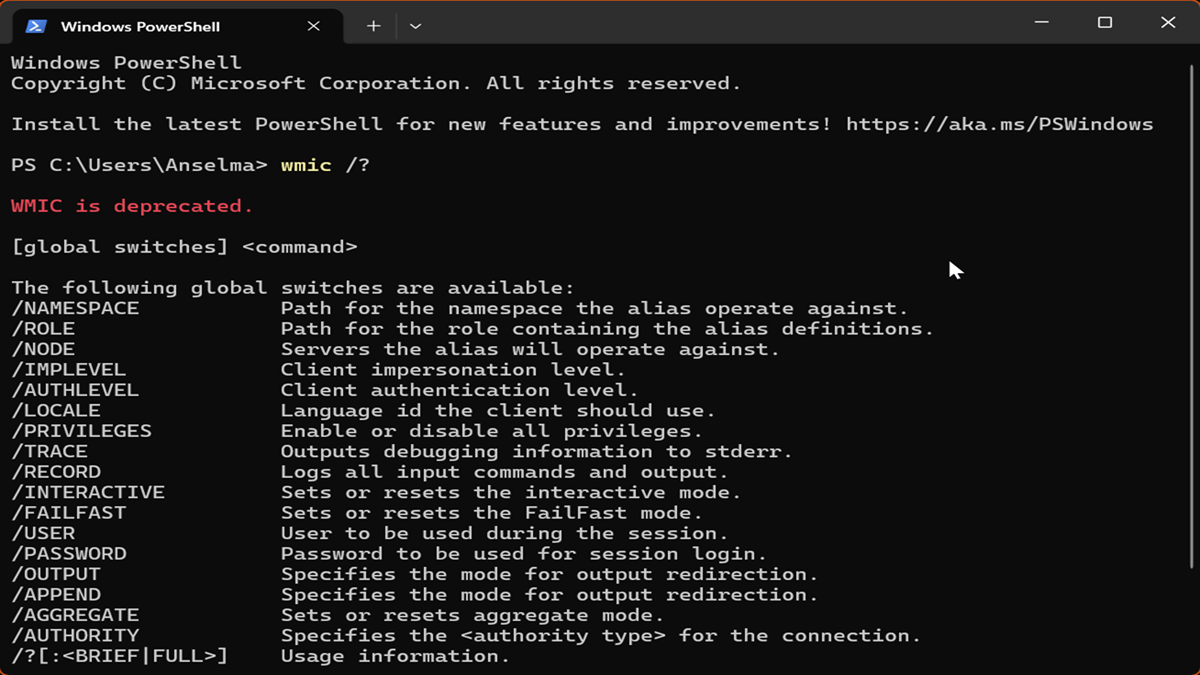Image resolution: width=1200 pixels, height=675 pixels.
Task: Click the /?[:<BRIEF|FULL>] usage switch
Action: click(x=120, y=656)
